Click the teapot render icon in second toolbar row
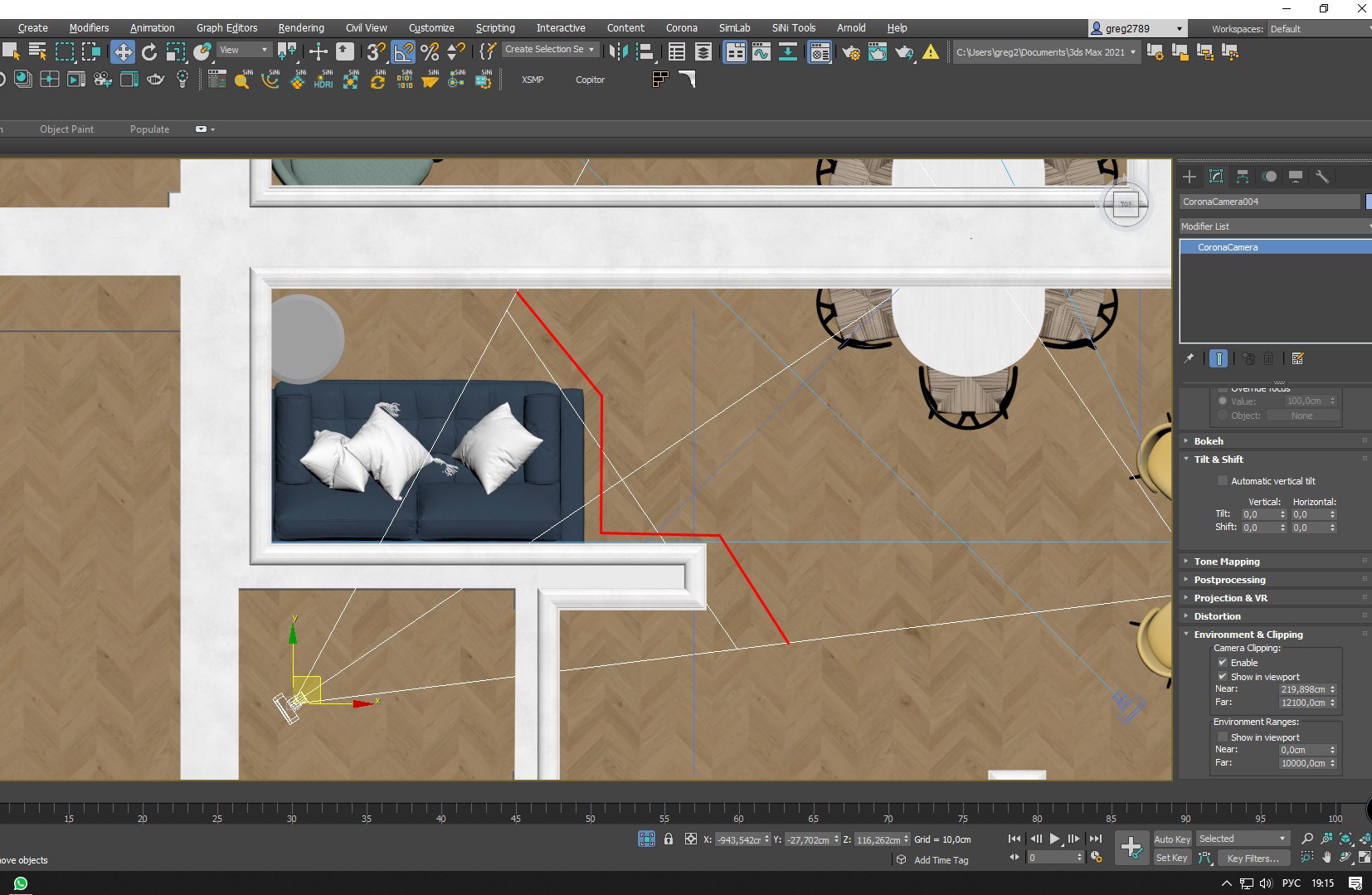 click(x=155, y=80)
